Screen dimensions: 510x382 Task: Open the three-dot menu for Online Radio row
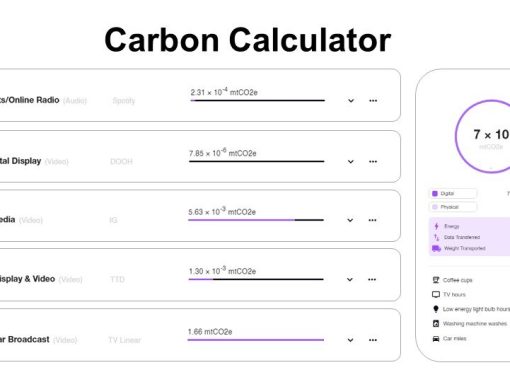coord(373,101)
